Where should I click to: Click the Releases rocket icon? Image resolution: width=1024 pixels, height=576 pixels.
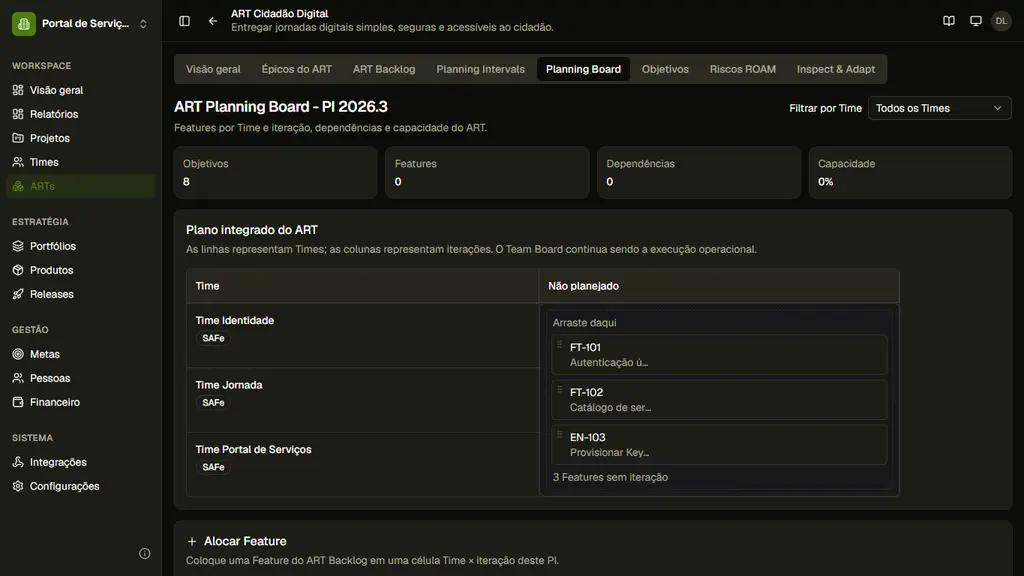click(x=18, y=294)
